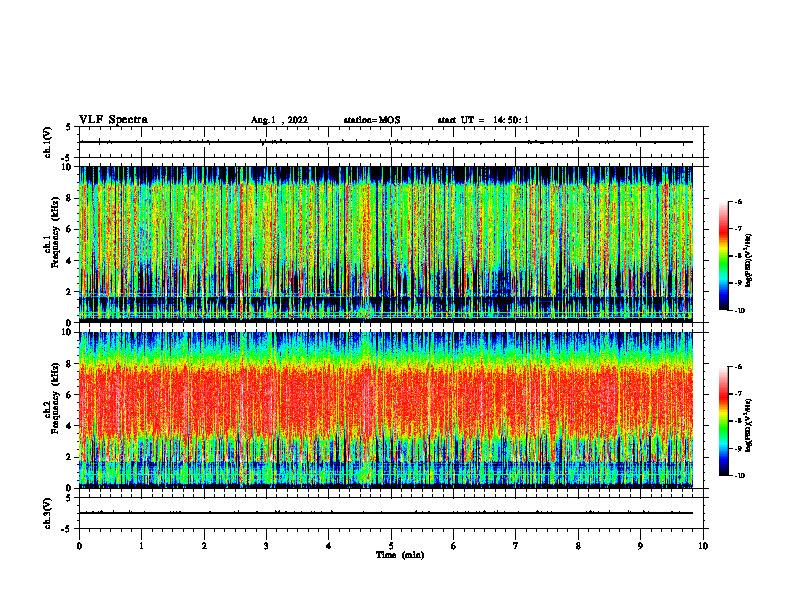Click time axis tick label "9"
Viewport: 792px width, 612px height.
(x=640, y=546)
